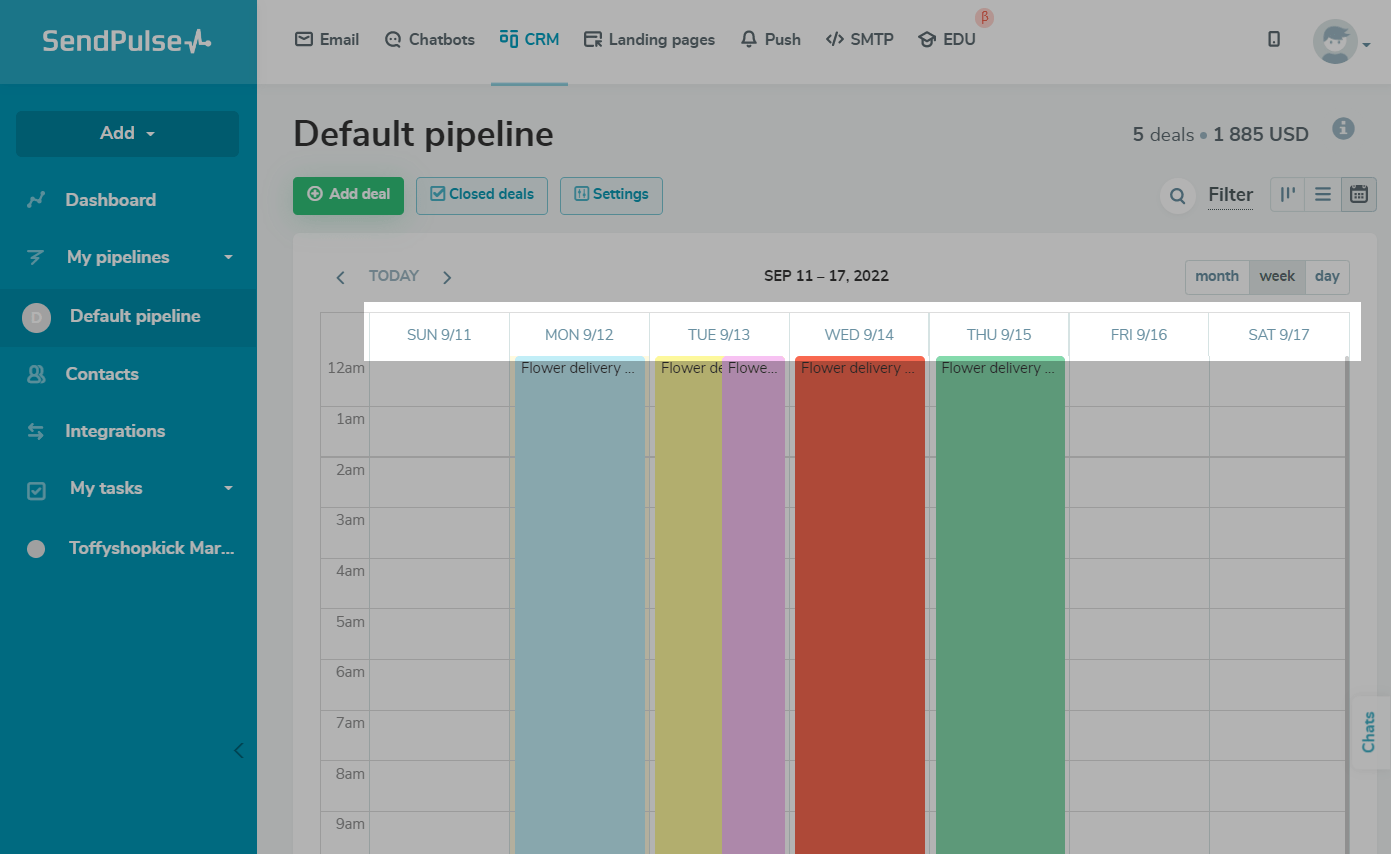Switch calendar to month view
Image resolution: width=1391 pixels, height=854 pixels.
pyautogui.click(x=1217, y=277)
